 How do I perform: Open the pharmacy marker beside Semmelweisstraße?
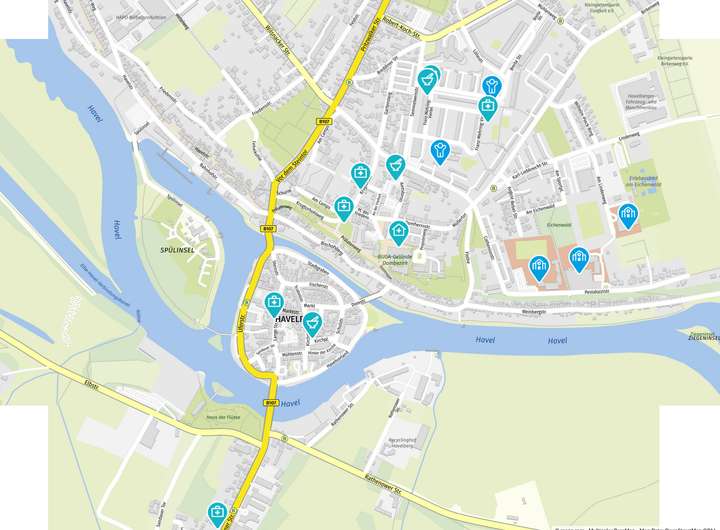(x=428, y=81)
